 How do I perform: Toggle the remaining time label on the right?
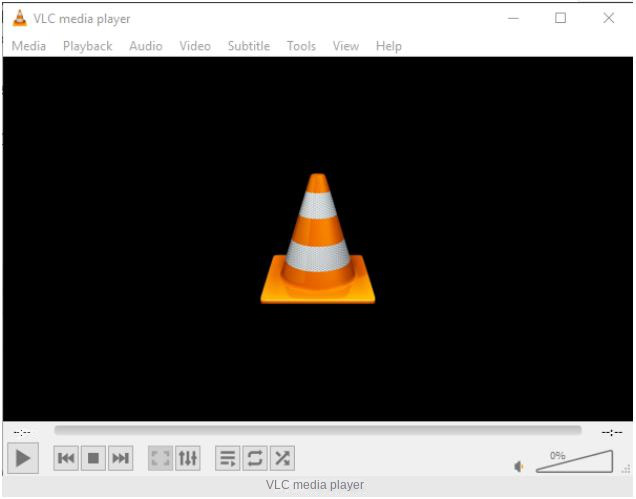[612, 432]
